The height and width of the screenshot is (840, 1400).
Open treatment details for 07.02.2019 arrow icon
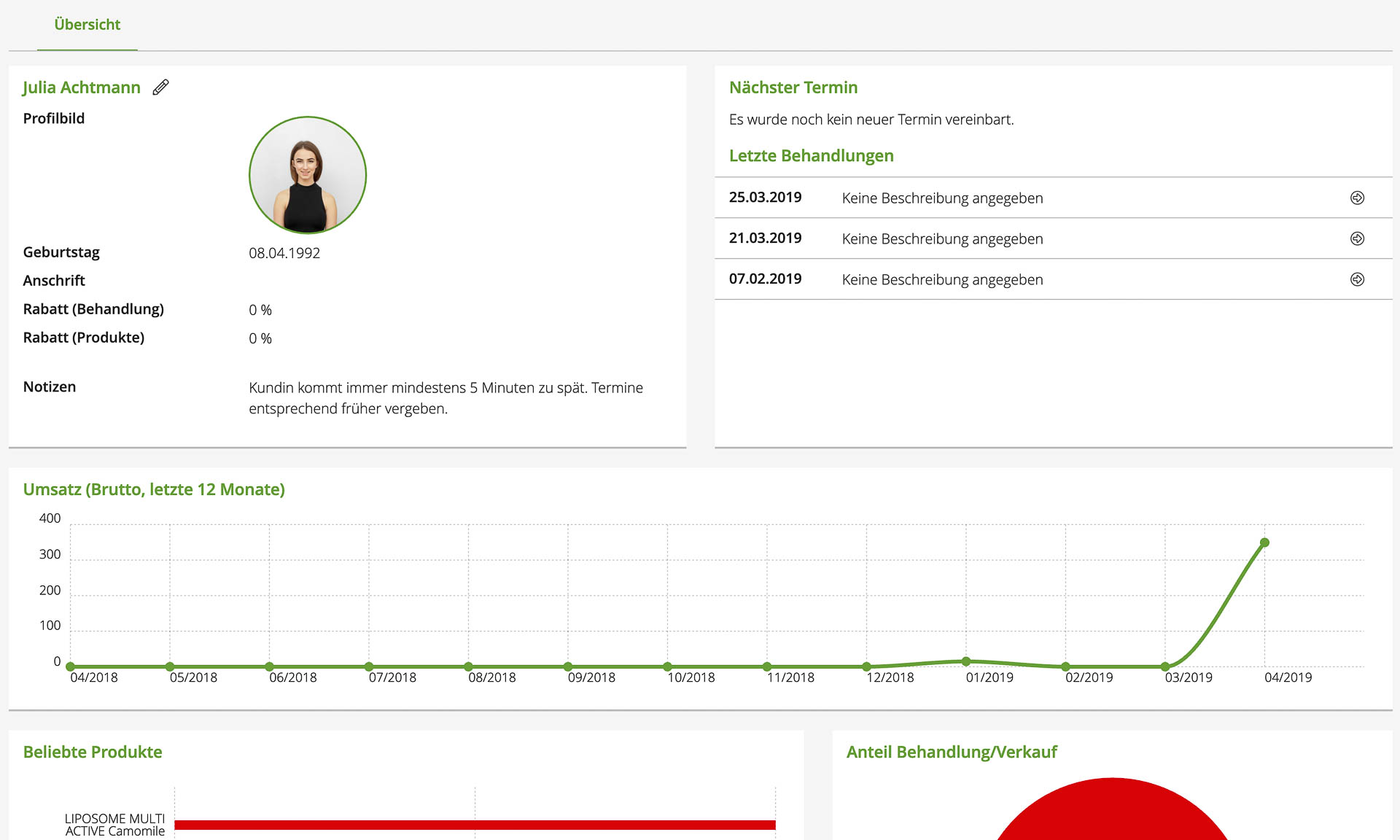pyautogui.click(x=1357, y=280)
